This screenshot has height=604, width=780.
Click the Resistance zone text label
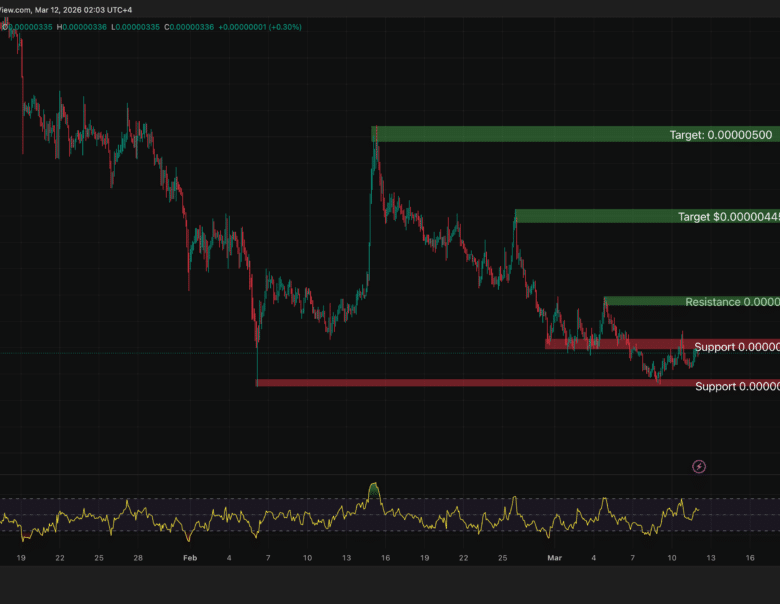731,302
